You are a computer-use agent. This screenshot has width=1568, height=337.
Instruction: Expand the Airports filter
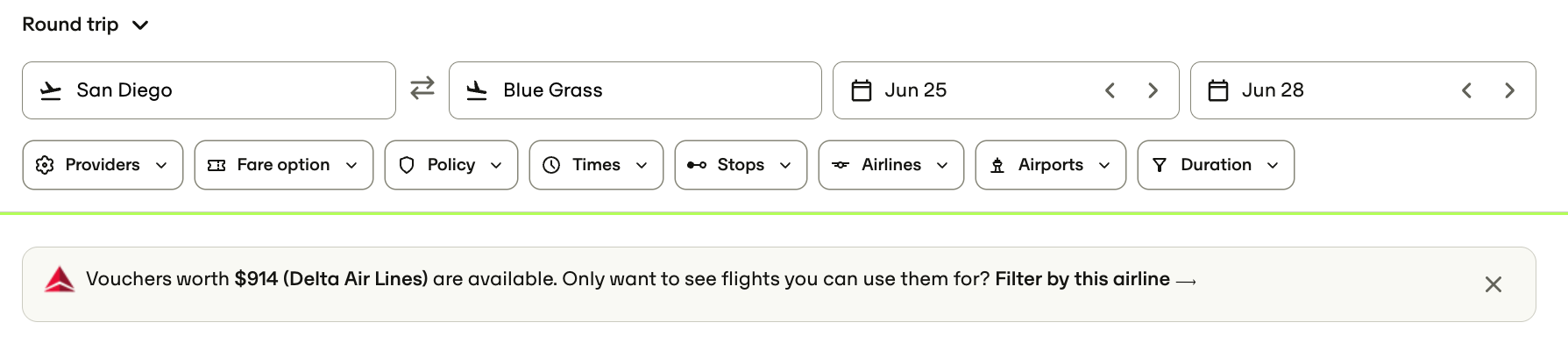1051,165
